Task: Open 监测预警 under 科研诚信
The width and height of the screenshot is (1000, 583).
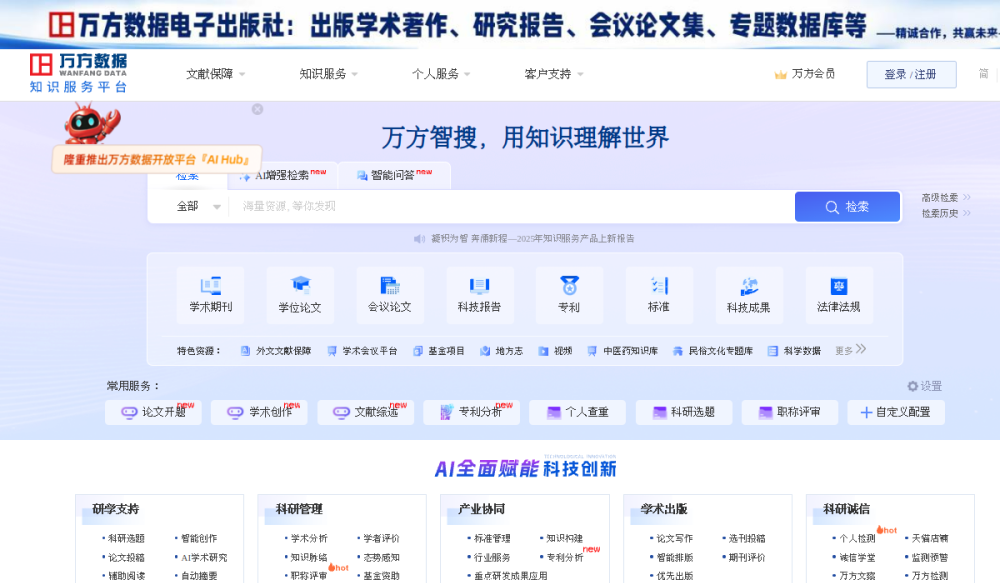Action: (x=929, y=557)
